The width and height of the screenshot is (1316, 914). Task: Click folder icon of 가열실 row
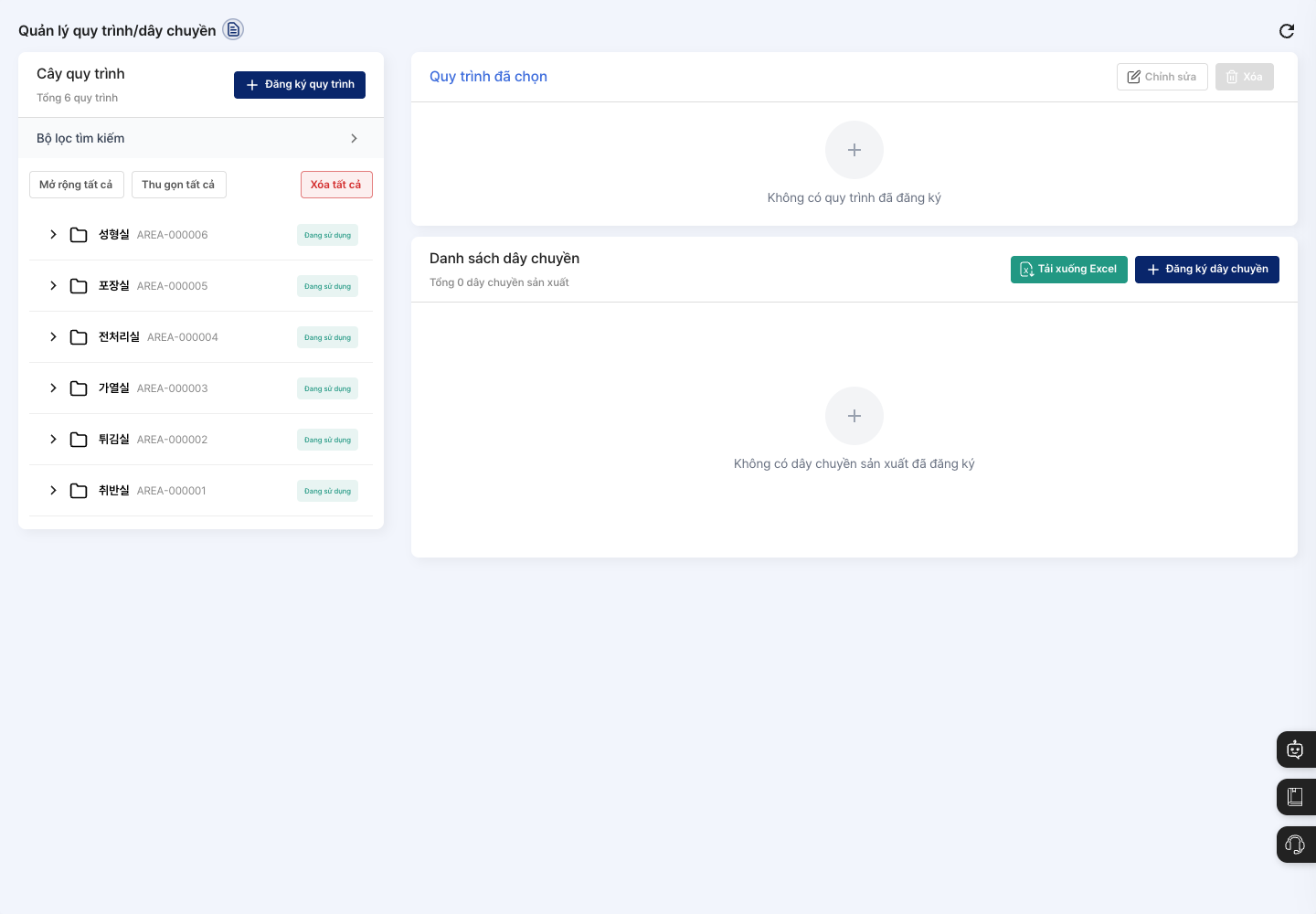[x=79, y=388]
